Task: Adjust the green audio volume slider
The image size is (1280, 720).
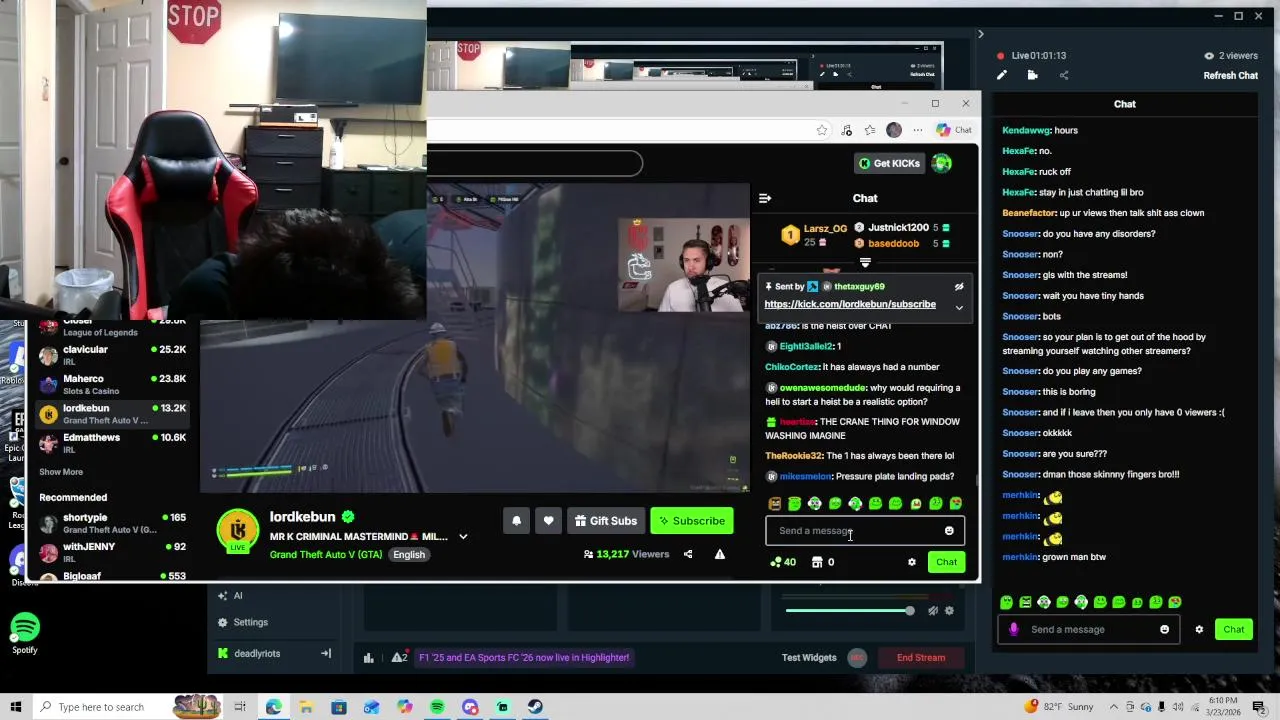Action: 848,610
